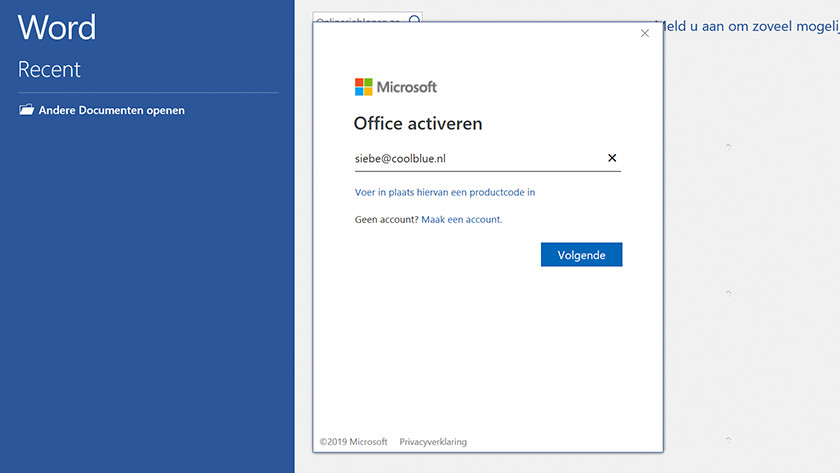This screenshot has width=840, height=473.
Task: Clear the email field with the X icon
Action: point(612,158)
